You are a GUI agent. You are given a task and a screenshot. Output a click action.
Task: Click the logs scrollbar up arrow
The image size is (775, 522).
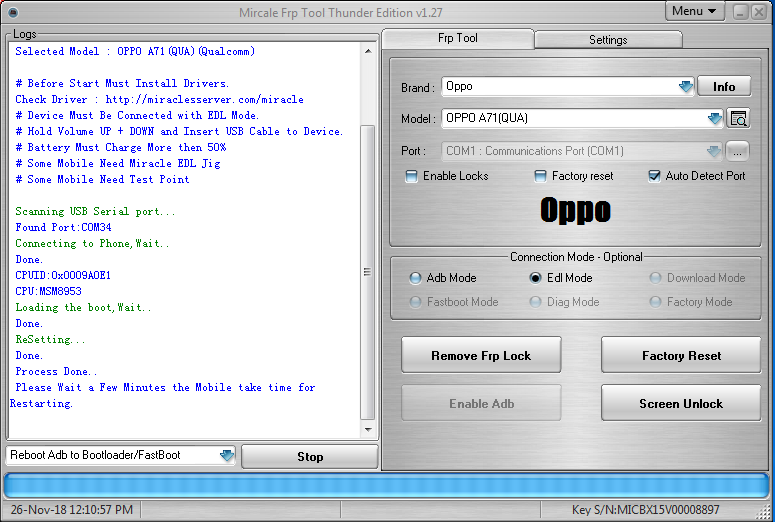coord(368,51)
